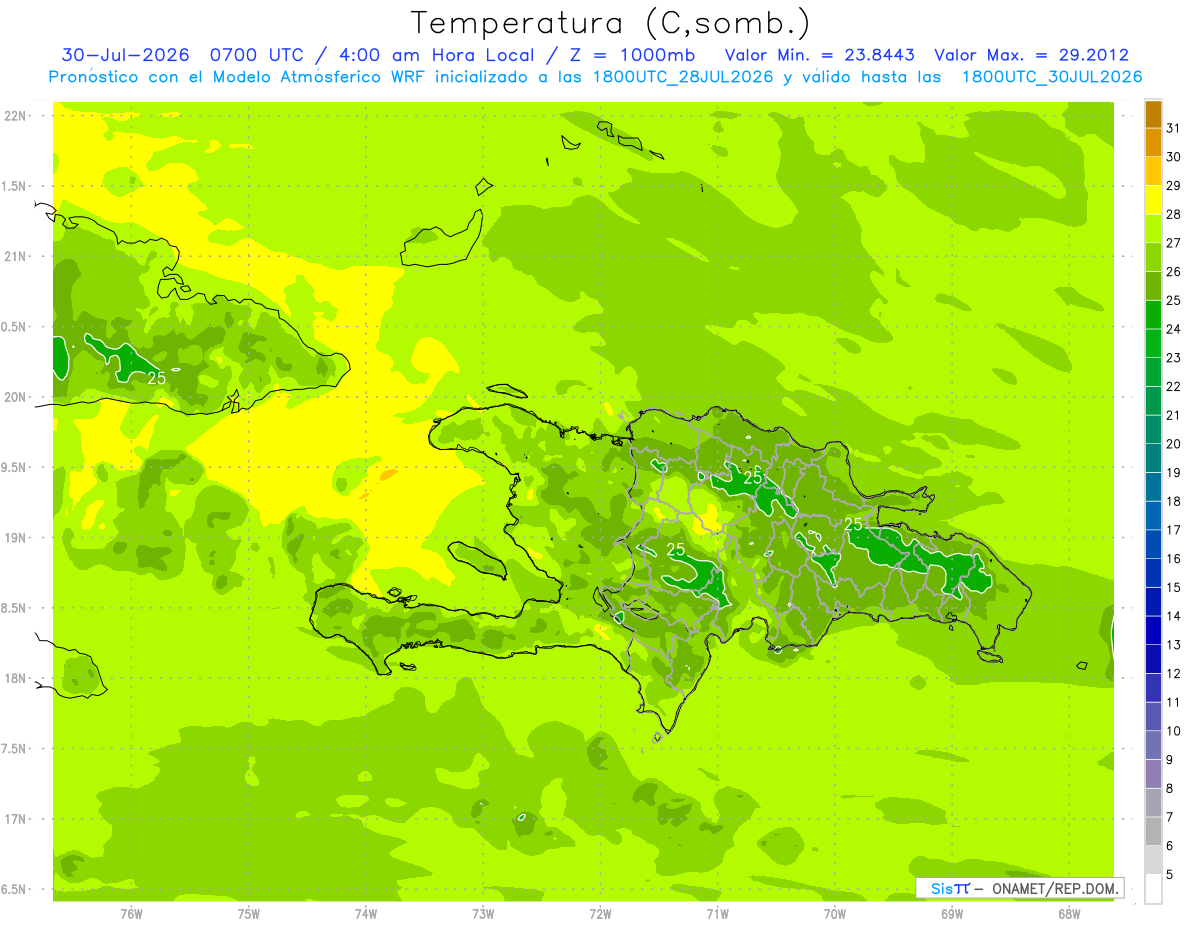Click the 22N latitude label
This screenshot has width=1200, height=927.
click(x=16, y=116)
